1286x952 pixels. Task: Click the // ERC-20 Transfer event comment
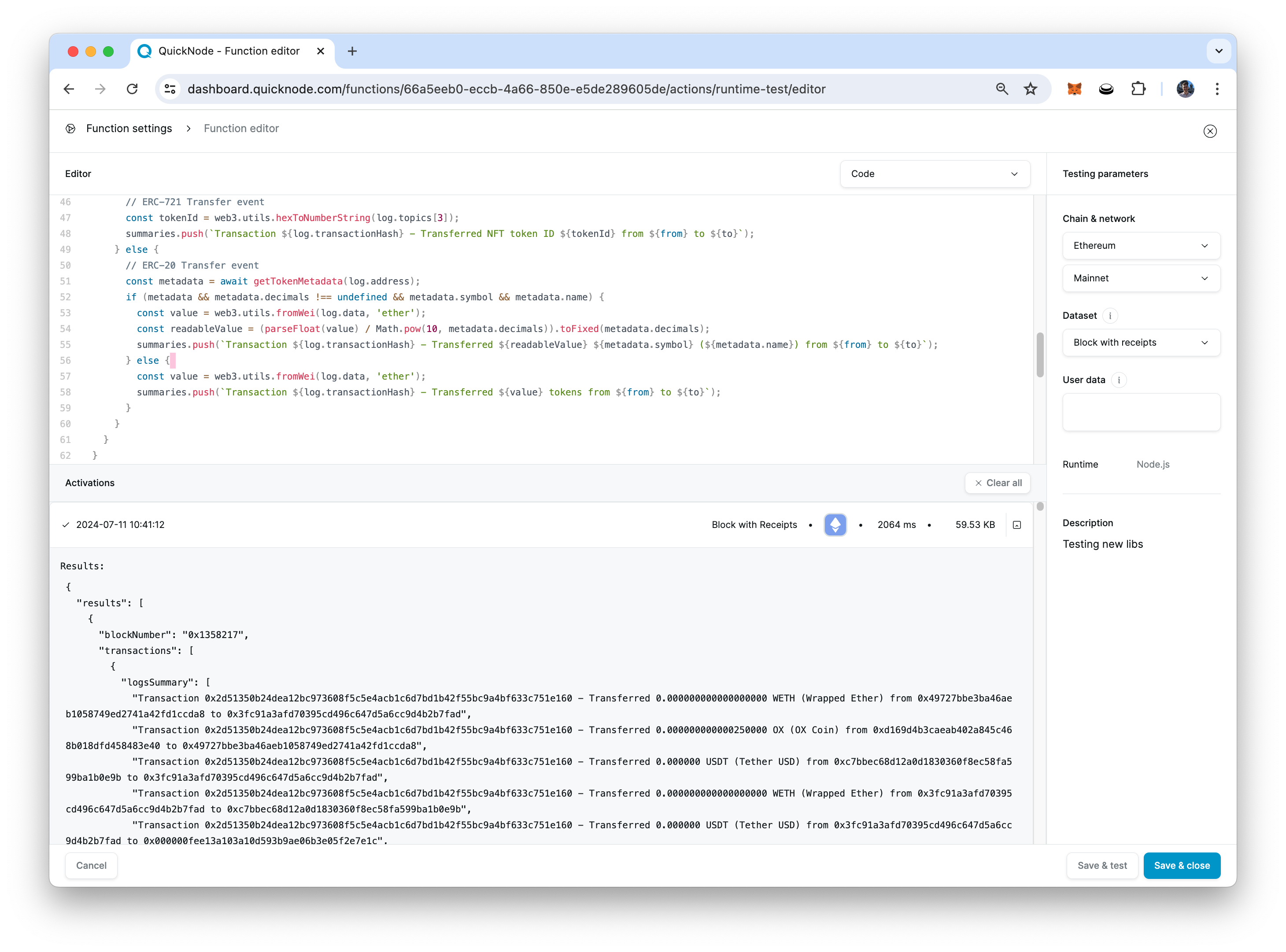coord(192,266)
